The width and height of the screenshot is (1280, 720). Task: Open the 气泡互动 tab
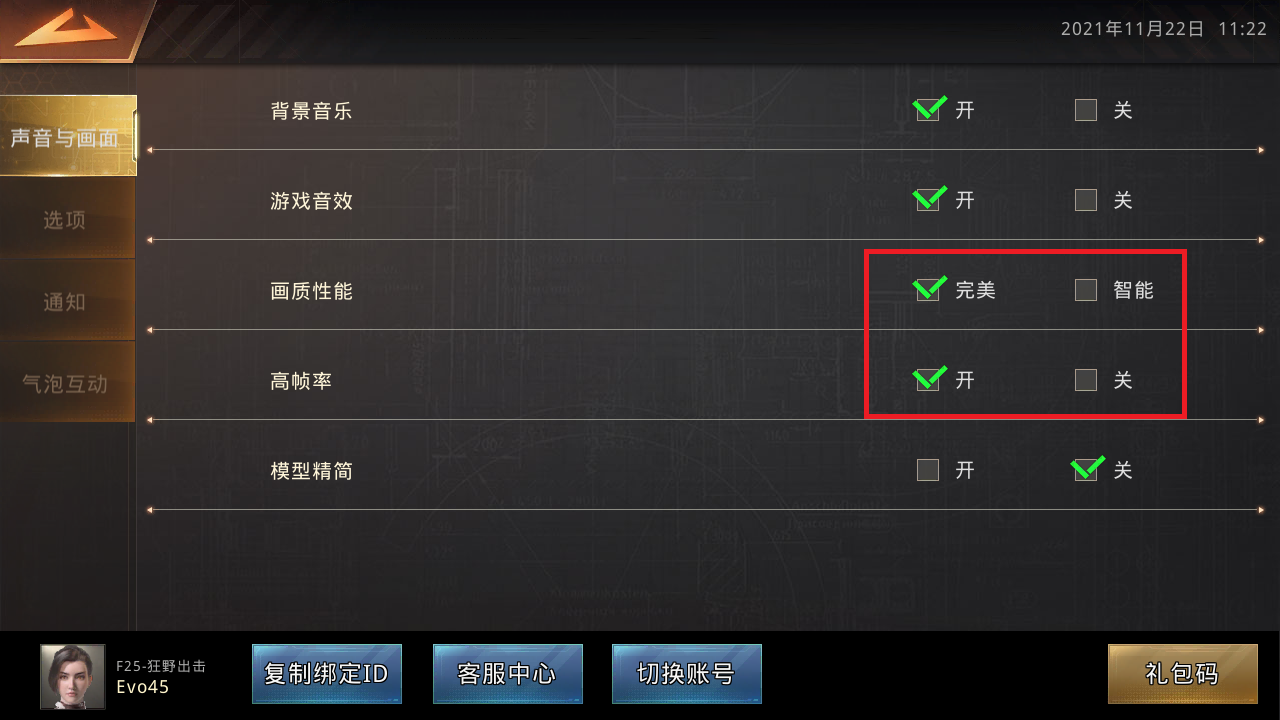tap(67, 383)
